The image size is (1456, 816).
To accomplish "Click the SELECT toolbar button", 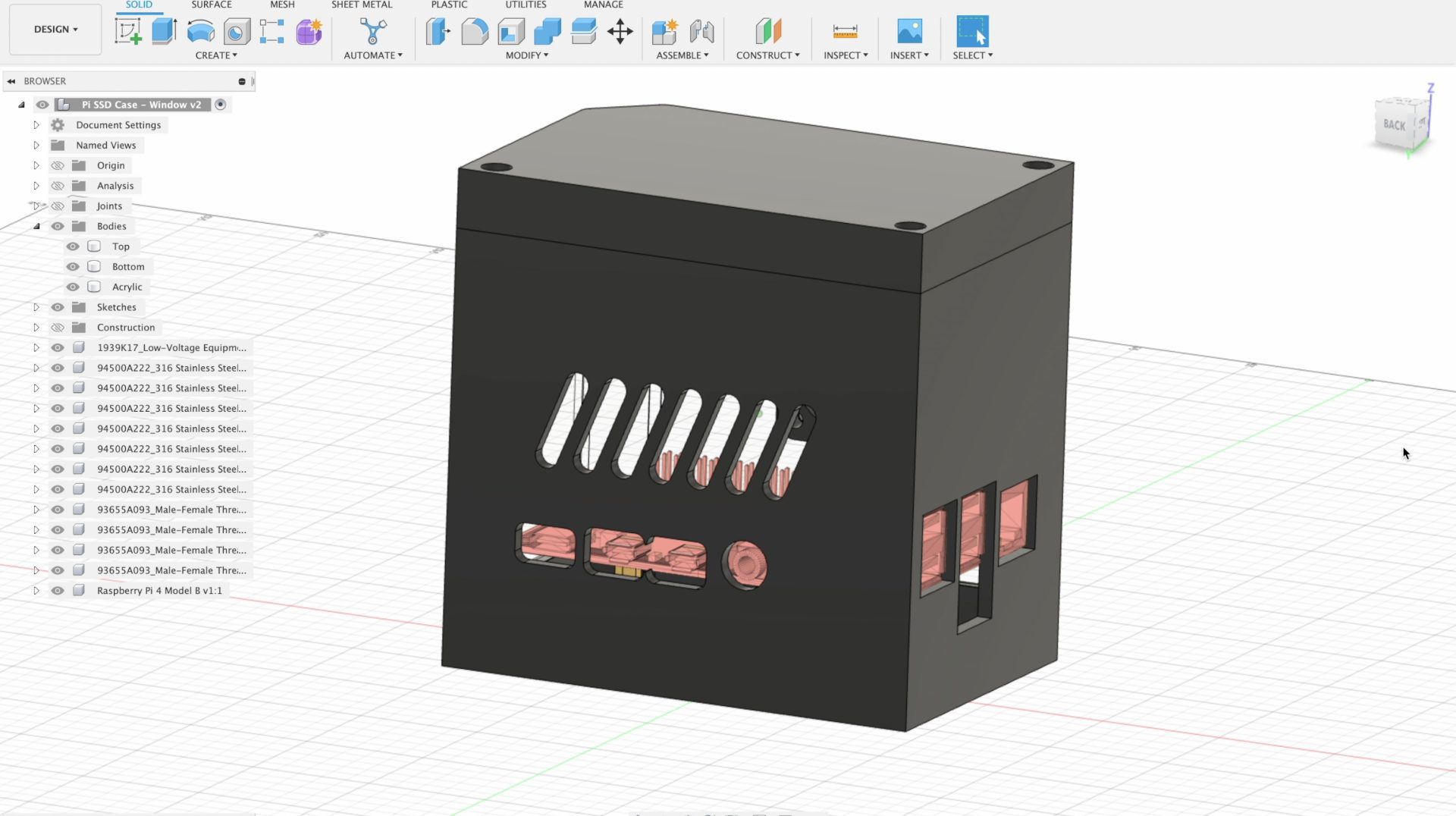I will coord(971,31).
